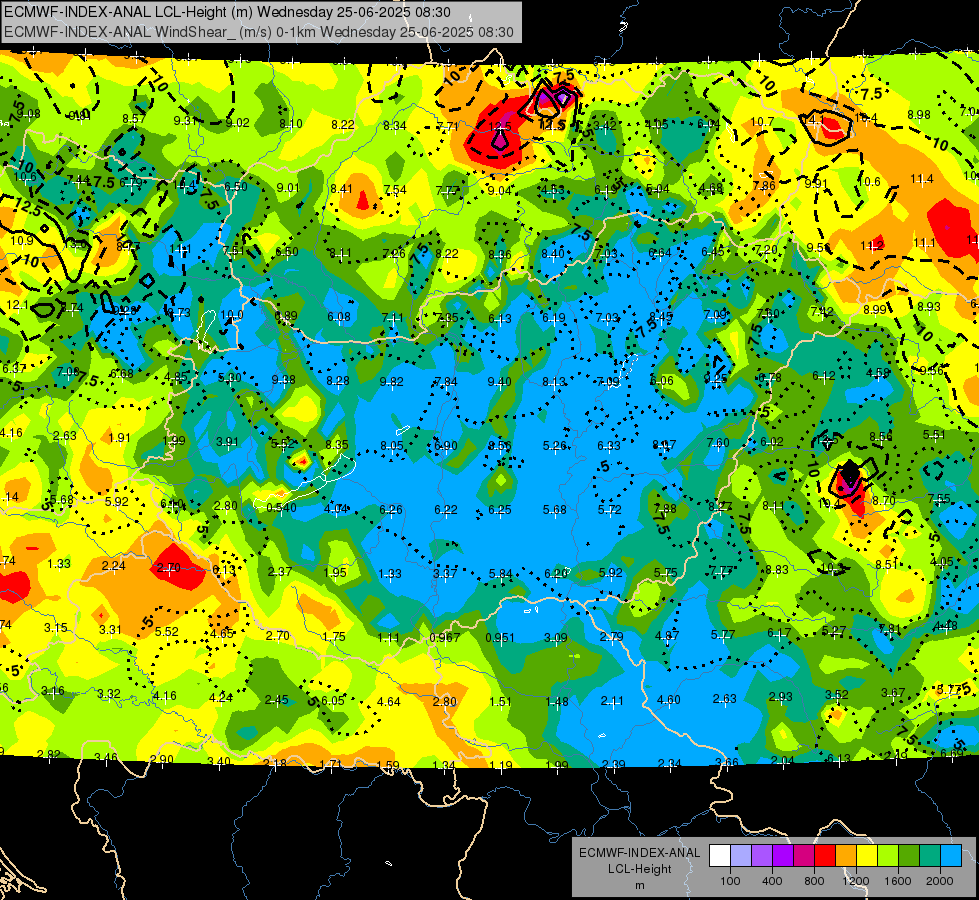The image size is (979, 900).
Task: Click the grid value 5.77
Action: coord(723,635)
